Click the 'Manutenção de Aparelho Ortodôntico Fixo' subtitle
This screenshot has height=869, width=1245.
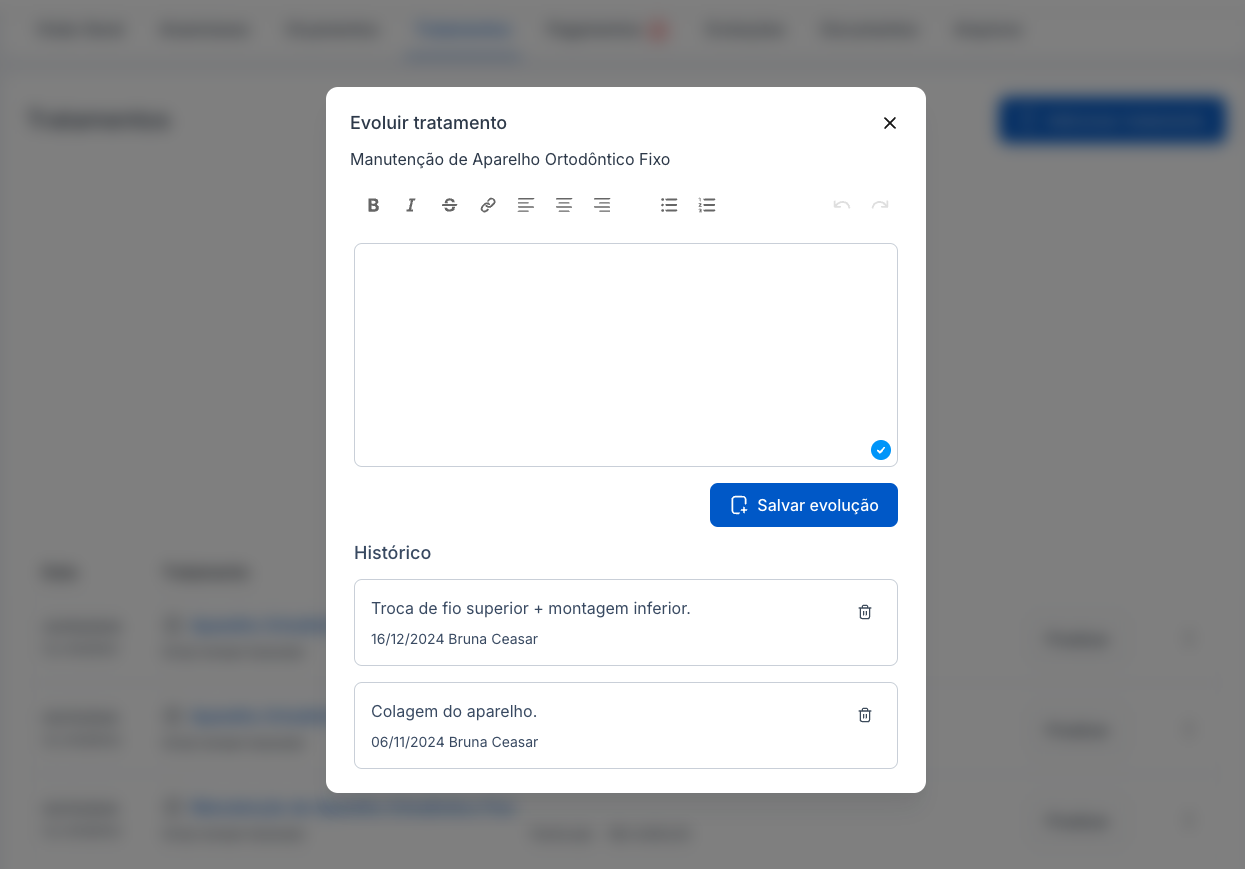point(510,159)
